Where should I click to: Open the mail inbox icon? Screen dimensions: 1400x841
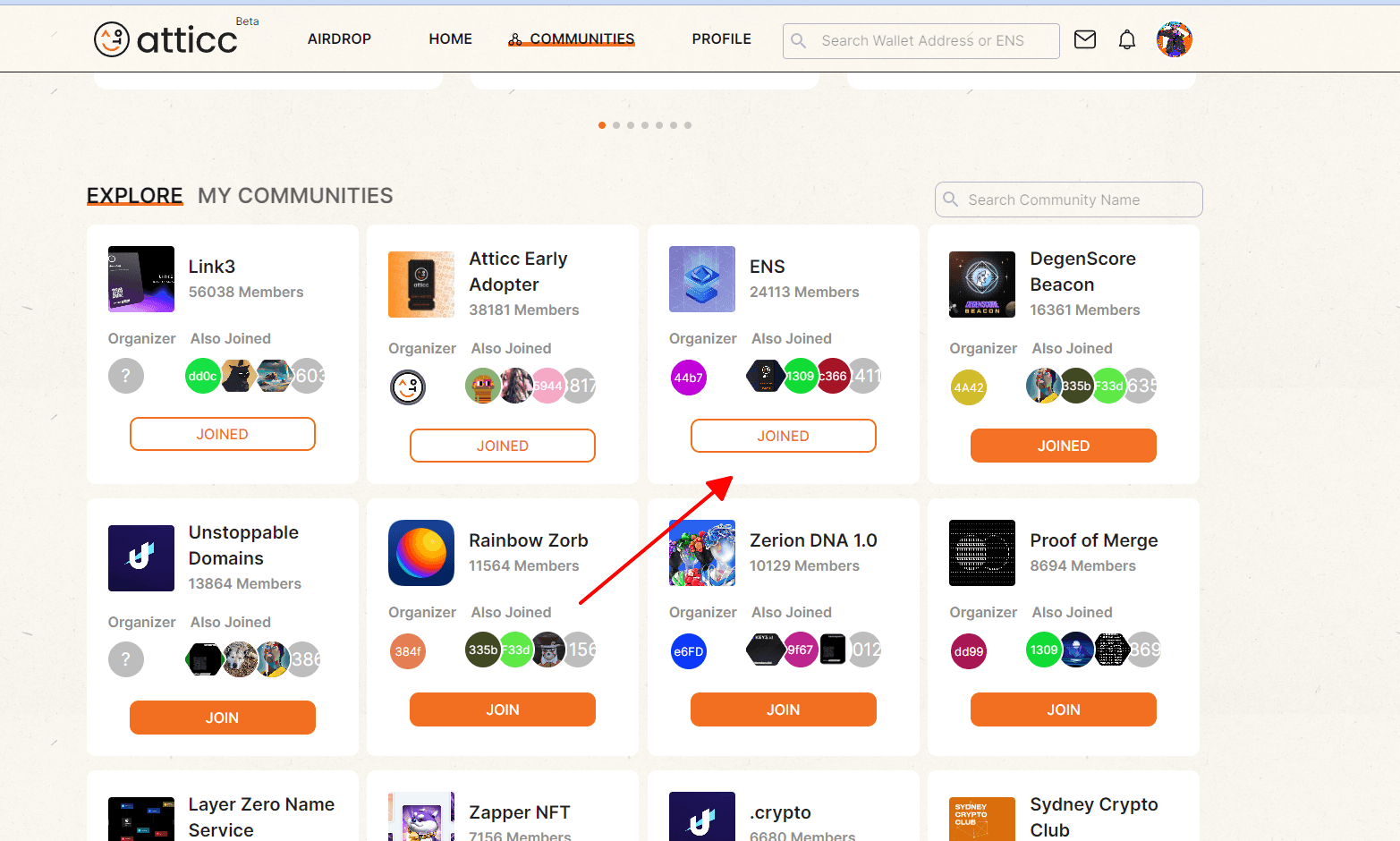[x=1085, y=39]
